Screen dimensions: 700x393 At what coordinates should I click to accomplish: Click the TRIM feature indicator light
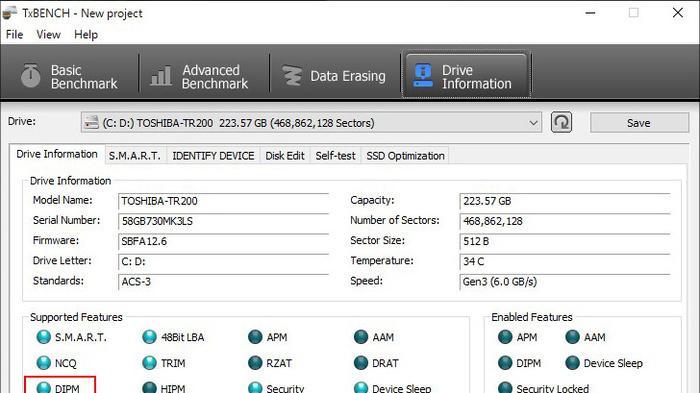pos(149,363)
